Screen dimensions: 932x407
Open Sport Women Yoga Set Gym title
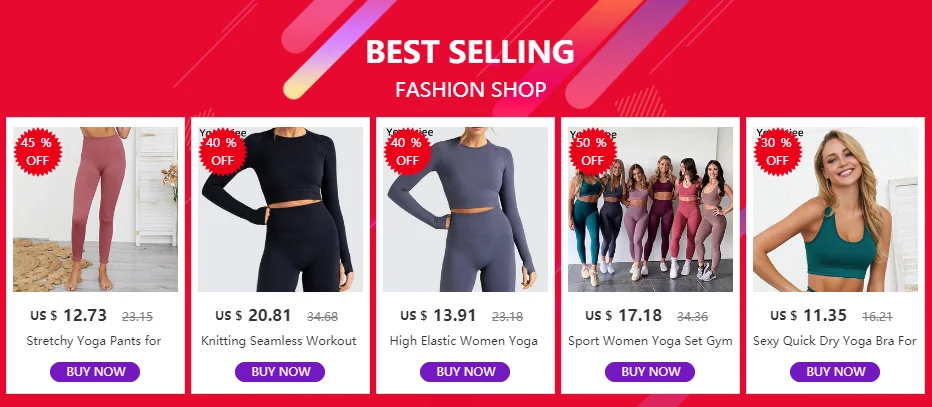point(650,341)
